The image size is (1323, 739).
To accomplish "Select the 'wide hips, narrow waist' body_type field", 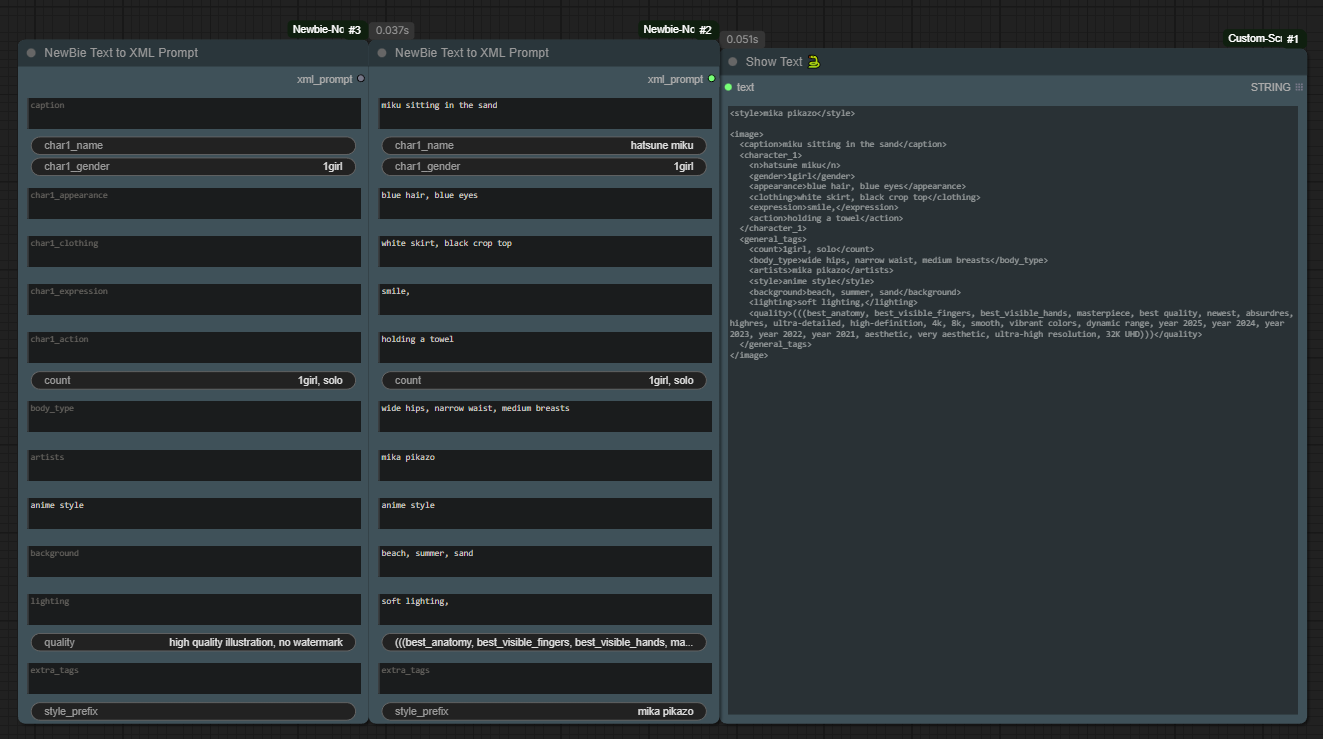I will [544, 416].
